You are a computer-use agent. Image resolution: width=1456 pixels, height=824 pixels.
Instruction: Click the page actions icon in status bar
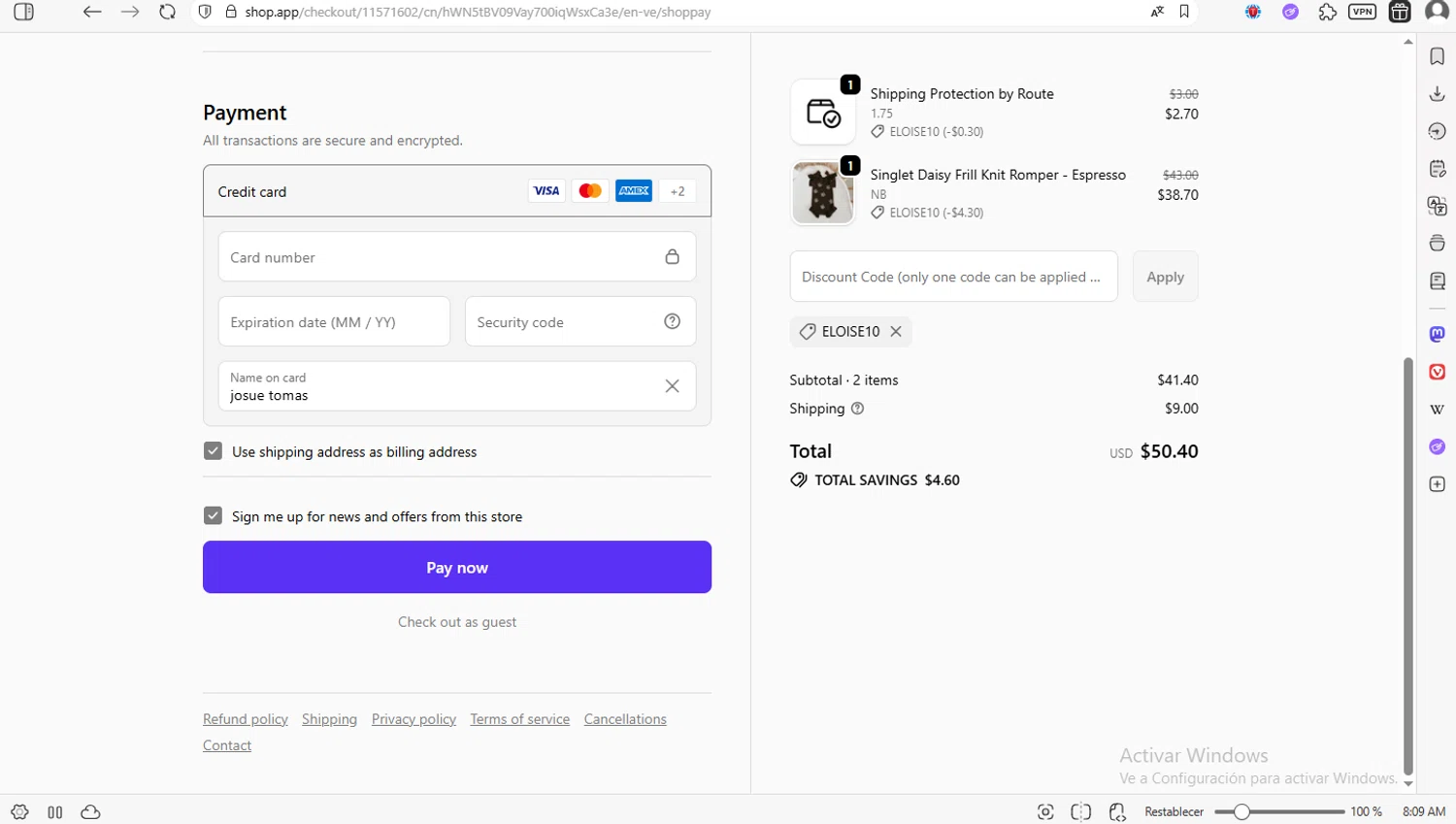pyautogui.click(x=1117, y=812)
